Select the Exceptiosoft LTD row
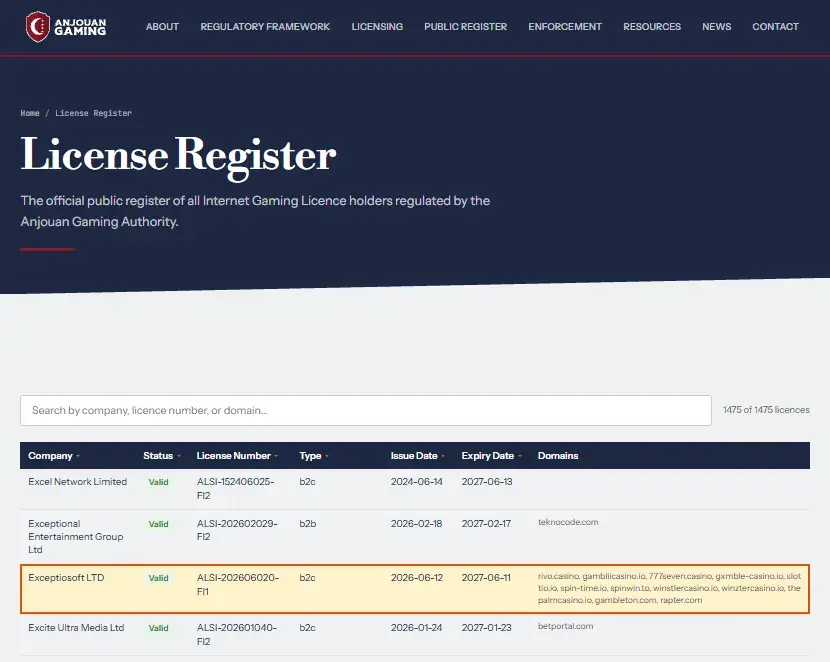The image size is (830, 662). point(415,589)
